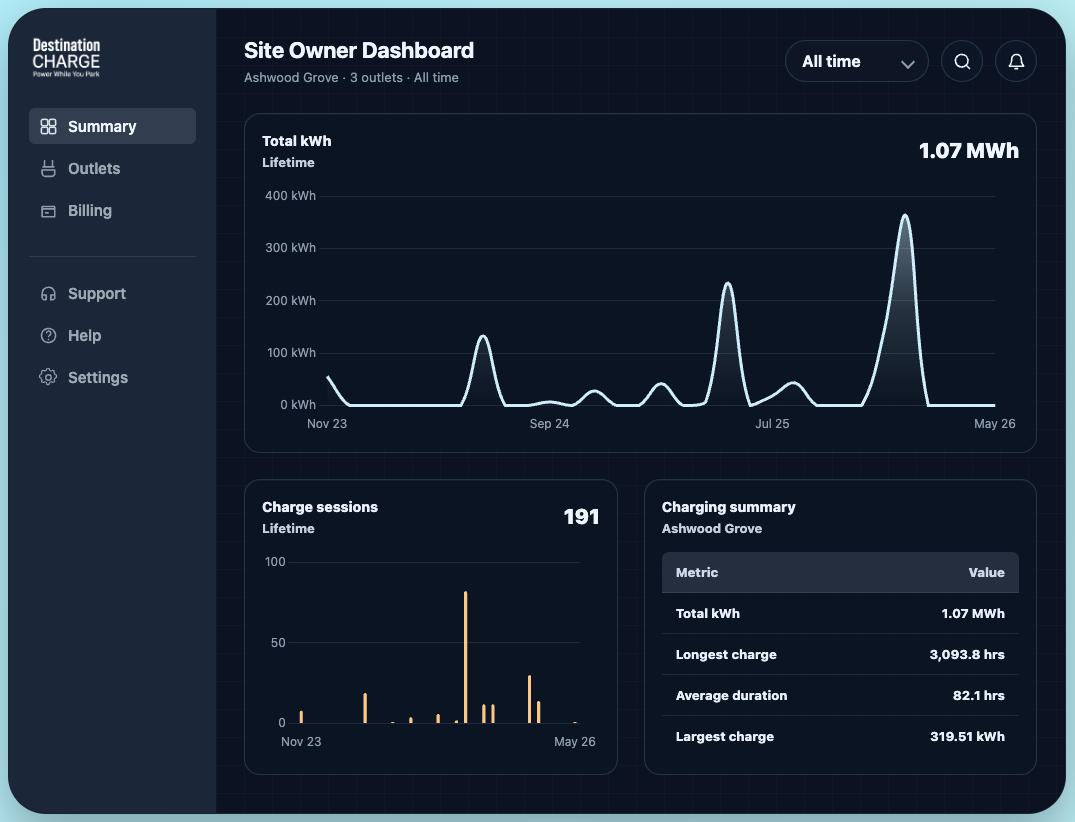Open the Billing page
The width and height of the screenshot is (1075, 822).
point(112,210)
